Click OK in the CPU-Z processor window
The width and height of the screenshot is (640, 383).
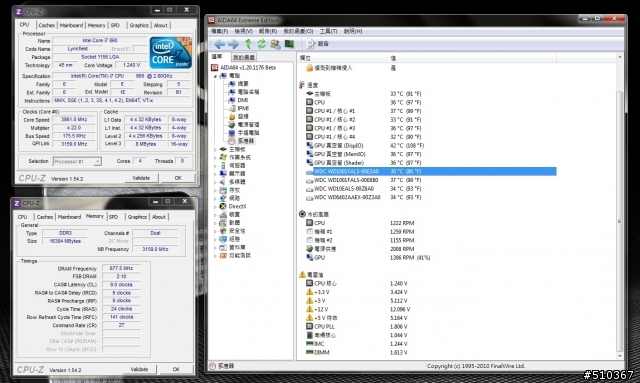tap(178, 178)
